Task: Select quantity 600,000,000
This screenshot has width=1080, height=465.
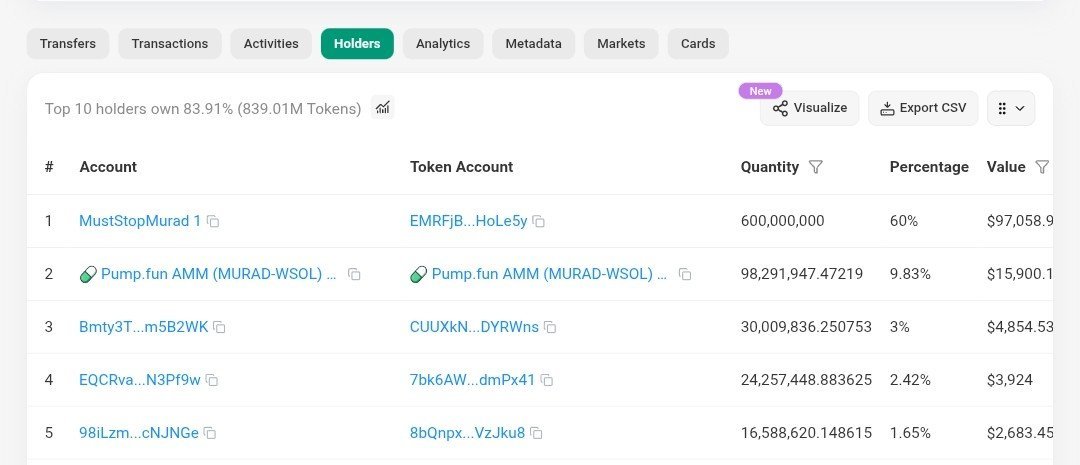Action: 782,221
